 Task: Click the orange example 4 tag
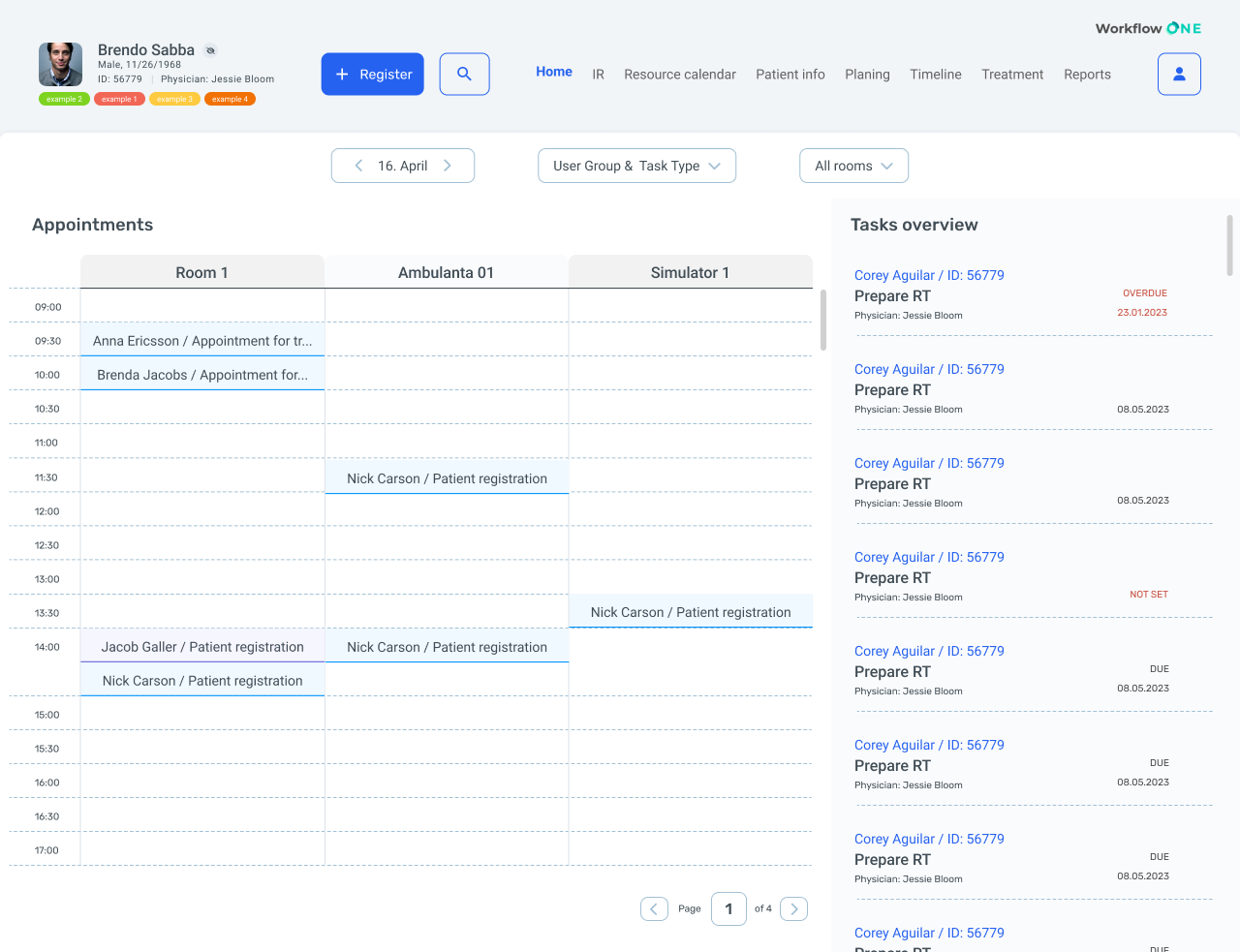point(230,99)
